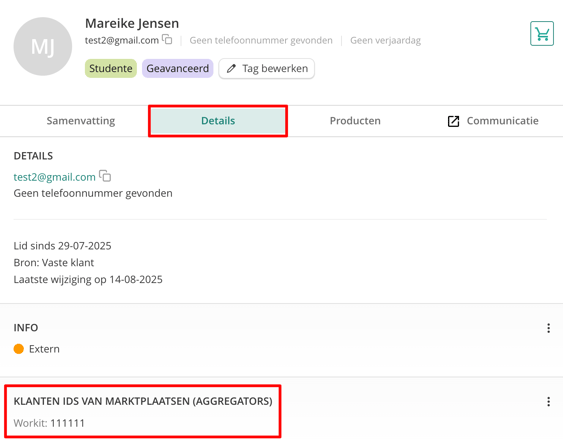Switch to the Samenvatting tab
The image size is (563, 445).
pos(81,121)
